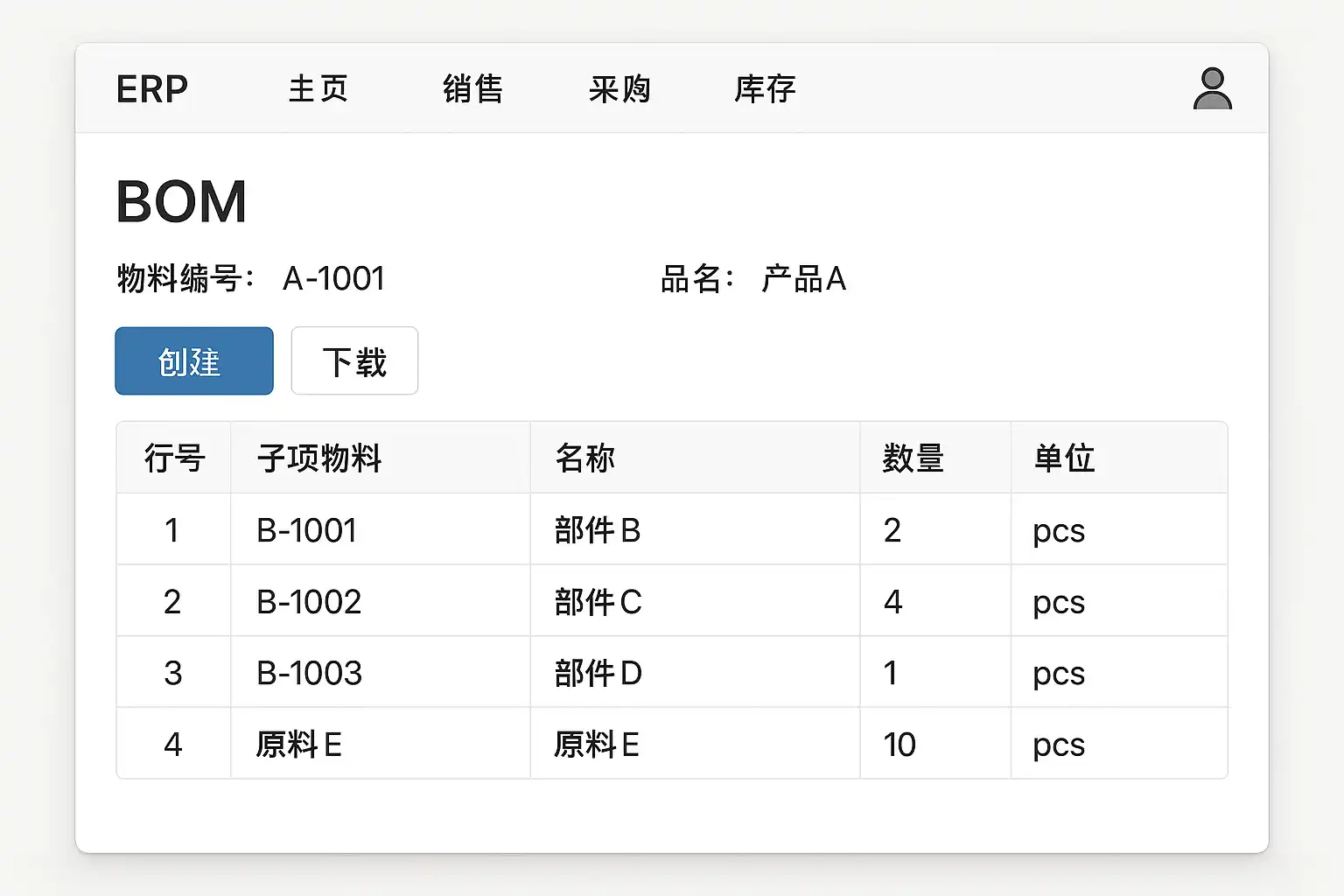The image size is (1344, 896).
Task: Click the quantity 10 cell
Action: tap(899, 745)
